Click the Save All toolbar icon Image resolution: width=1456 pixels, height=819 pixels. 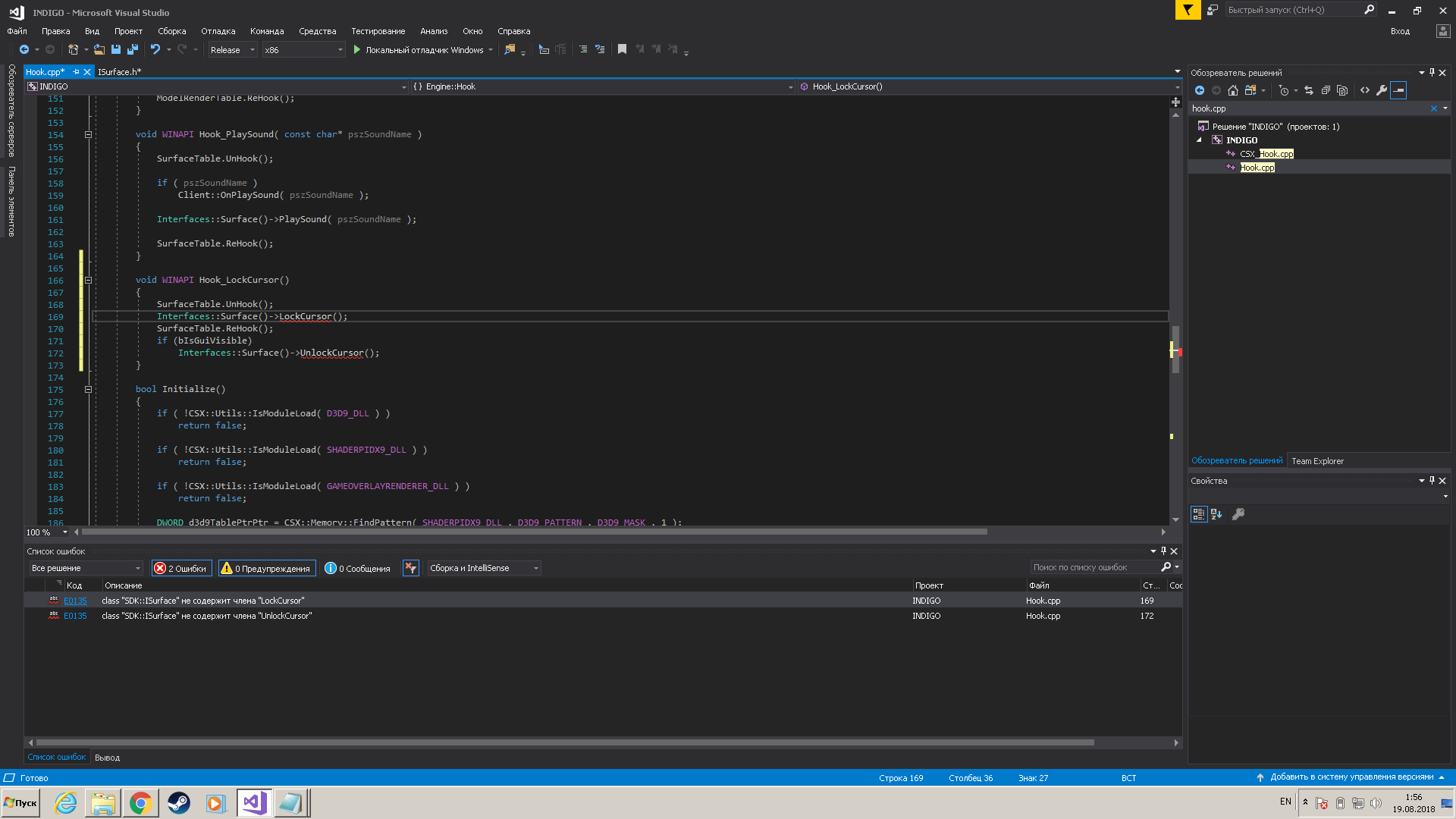pyautogui.click(x=133, y=49)
